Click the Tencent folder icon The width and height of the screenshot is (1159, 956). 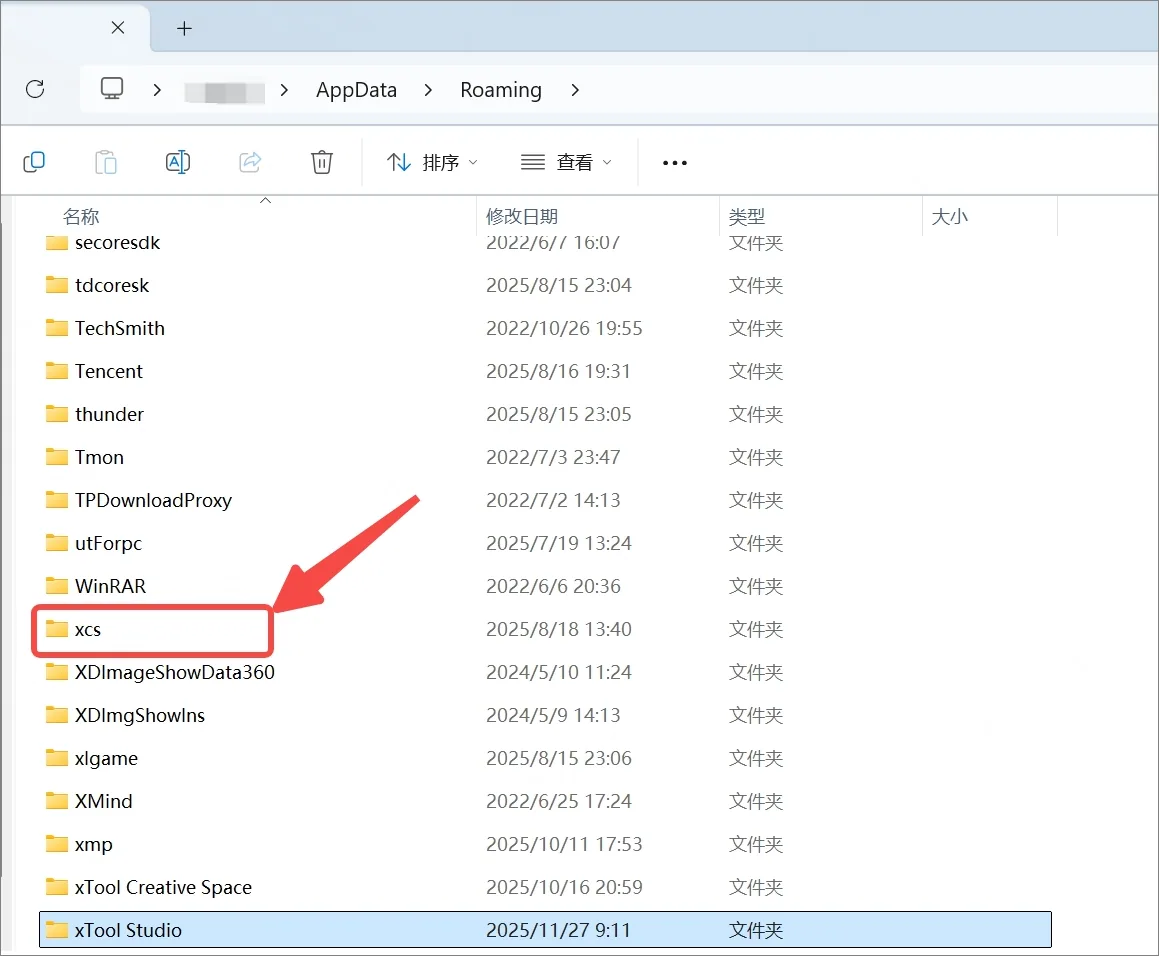[x=56, y=370]
